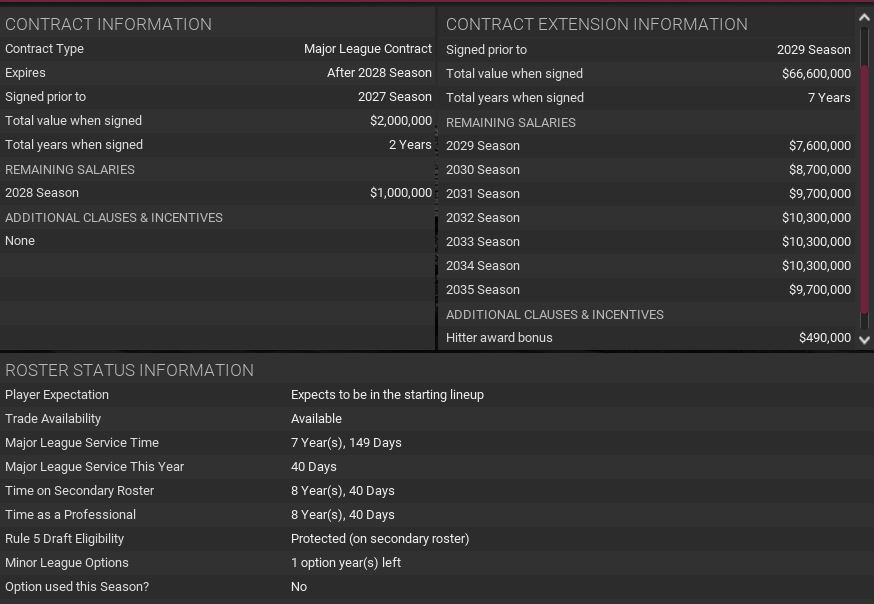874x604 pixels.
Task: Click the Player Expectation value text
Action: (387, 395)
